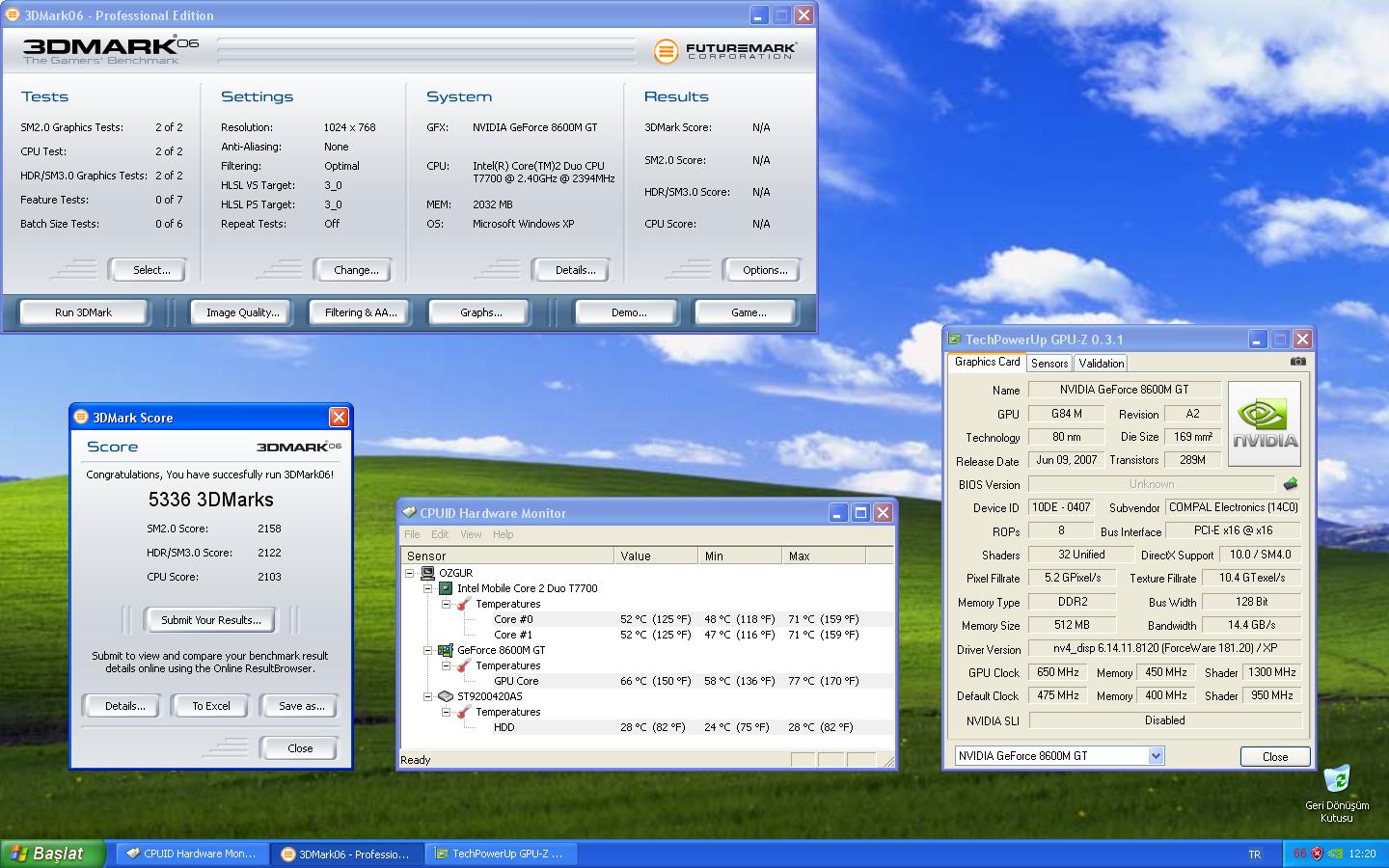Select the Graphics Card tab in GPU-Z

tap(987, 362)
